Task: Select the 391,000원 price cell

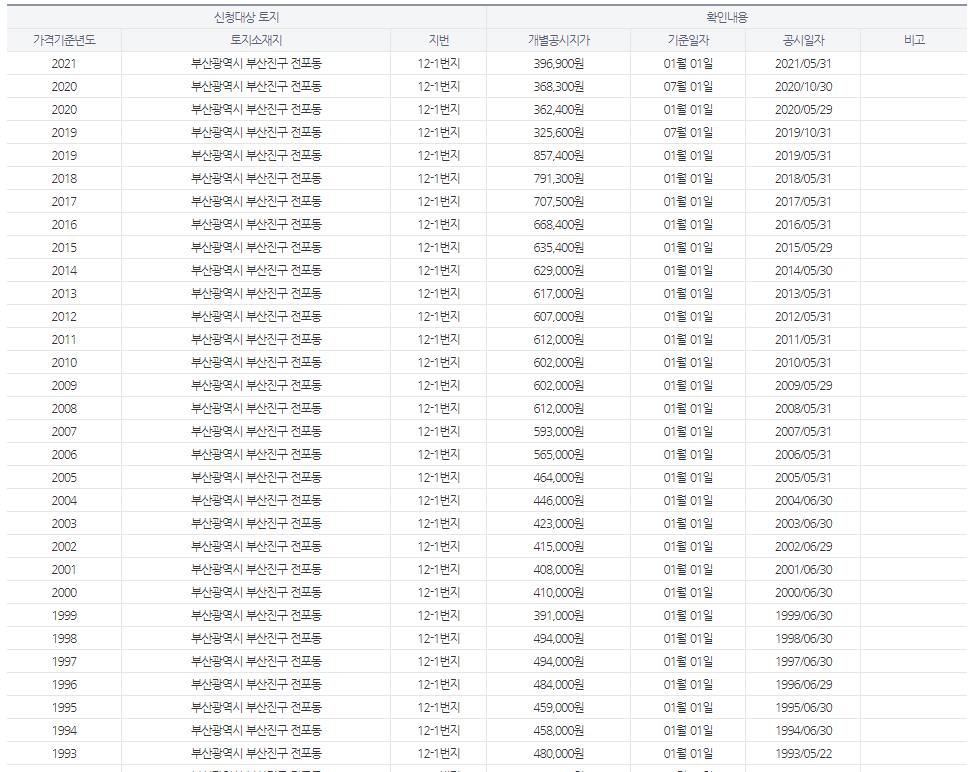Action: click(x=559, y=615)
